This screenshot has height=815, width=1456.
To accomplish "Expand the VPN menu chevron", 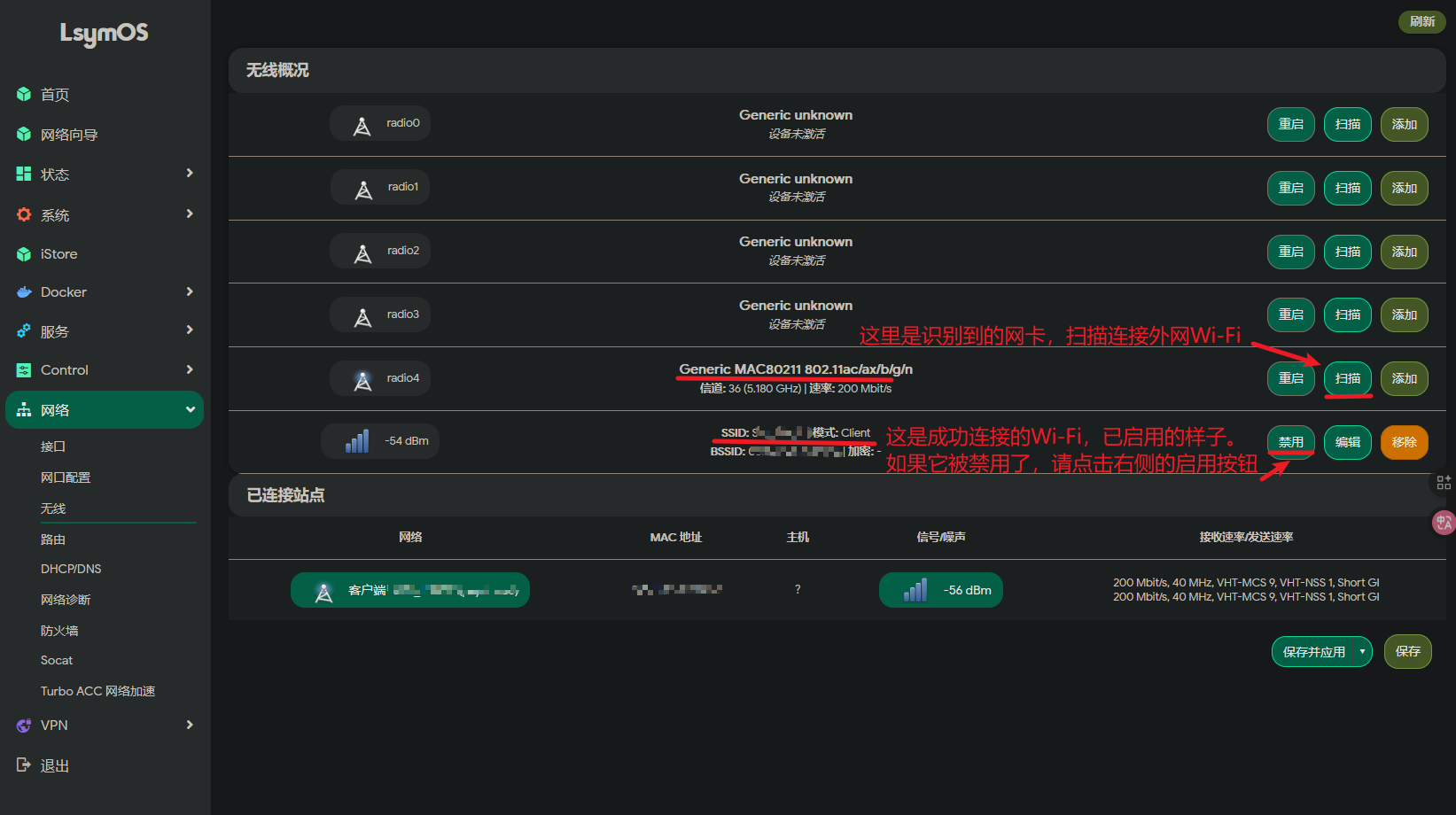I will click(189, 725).
